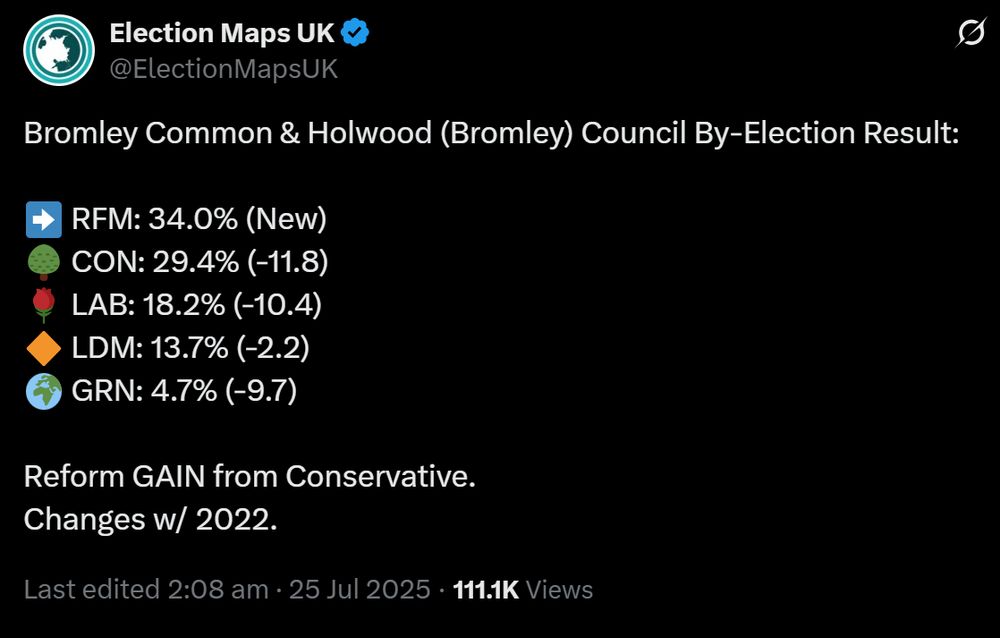
Task: Click the Changes w/ 2022 text
Action: pos(151,519)
